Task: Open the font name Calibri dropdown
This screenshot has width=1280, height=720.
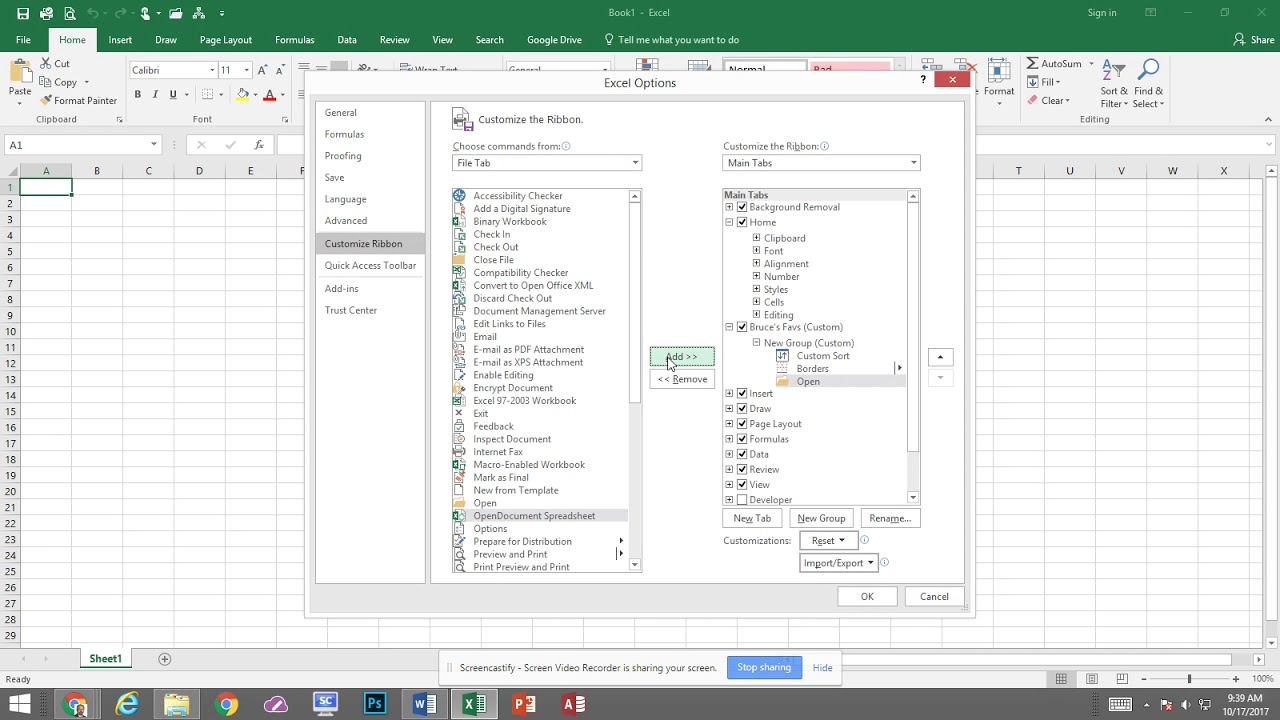Action: (x=212, y=70)
